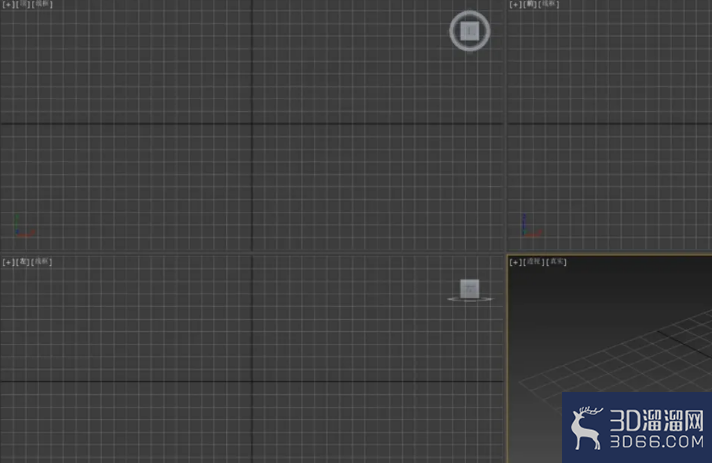
Task: Open the Left (左) view label menu
Action: [23, 262]
